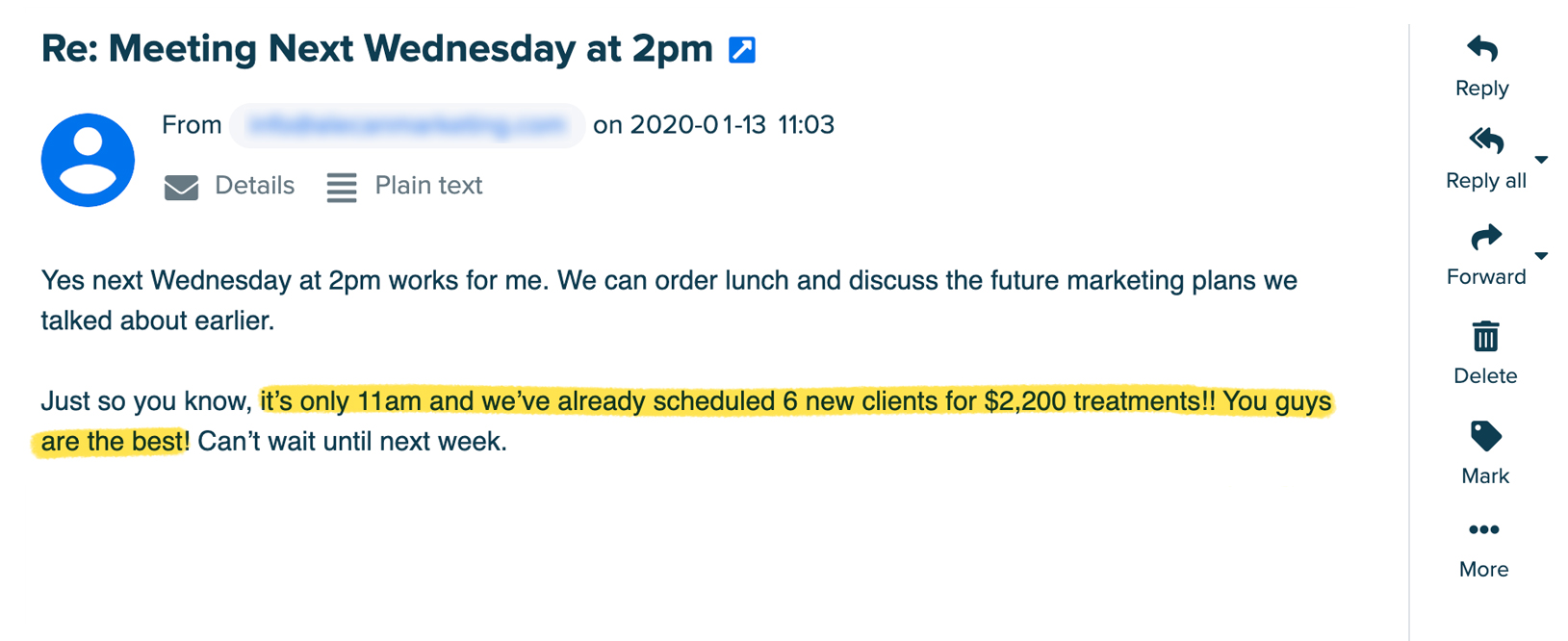This screenshot has width=1568, height=641.
Task: Expand the Reply all dropdown arrow
Action: tap(1541, 160)
